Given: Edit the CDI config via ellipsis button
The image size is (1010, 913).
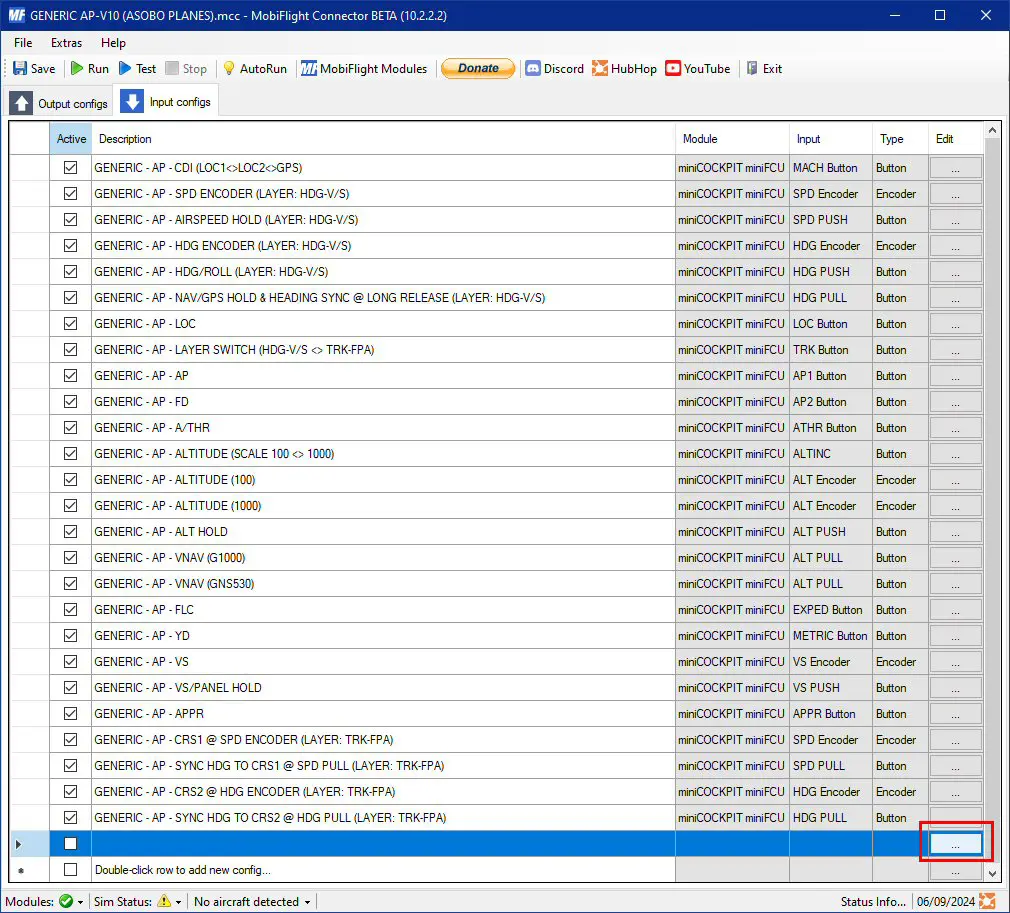Looking at the screenshot, I should tap(955, 168).
